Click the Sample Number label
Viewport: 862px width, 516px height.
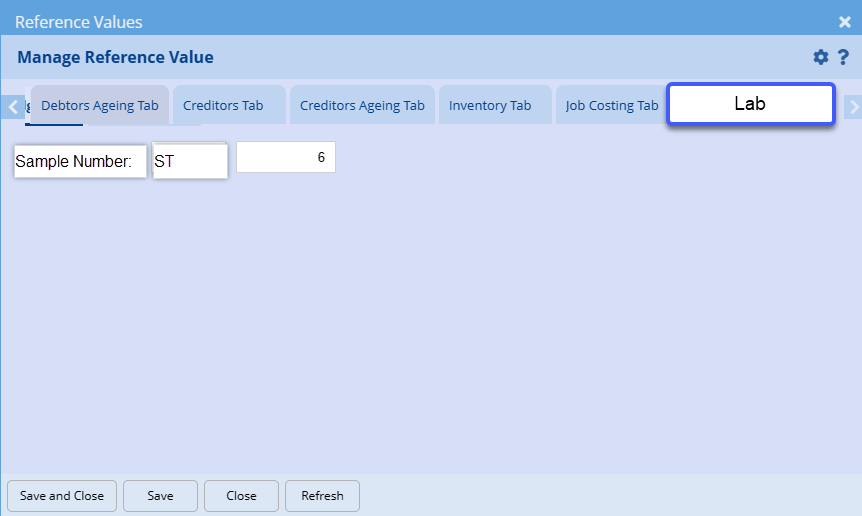(80, 161)
